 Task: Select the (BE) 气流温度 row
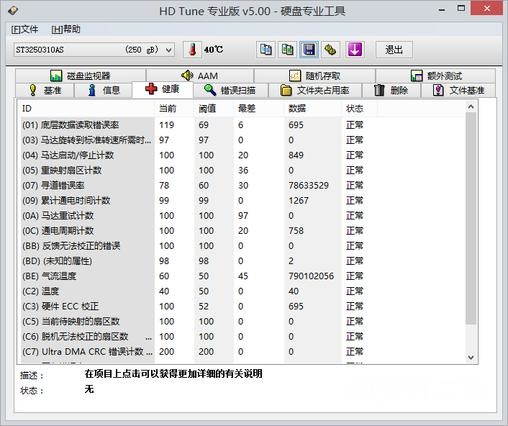point(193,276)
